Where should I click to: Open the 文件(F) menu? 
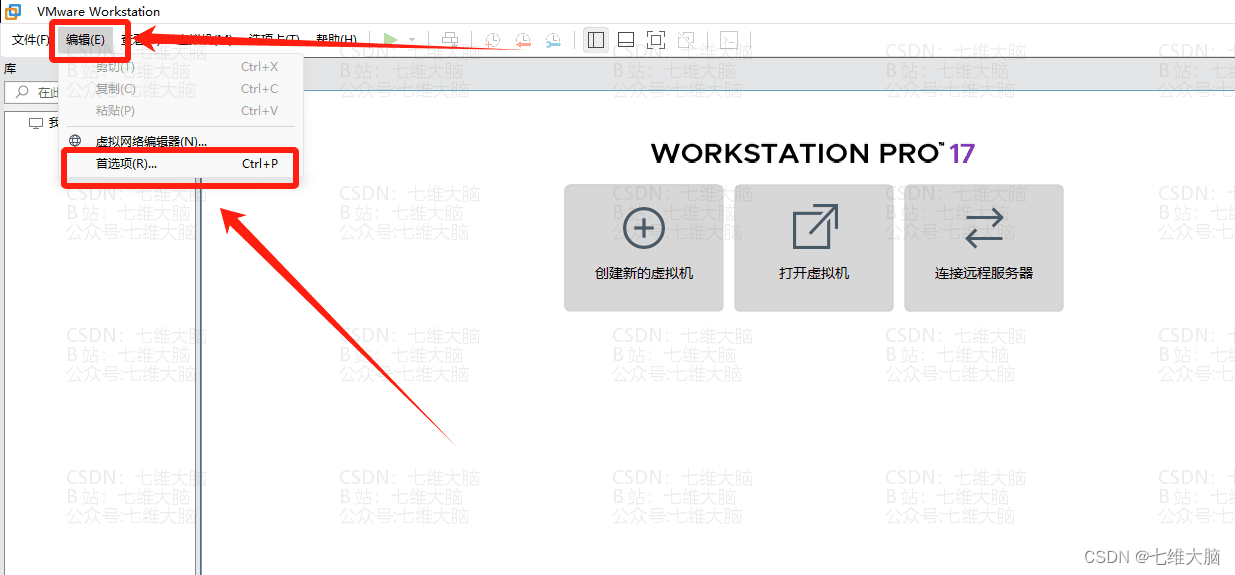pos(31,40)
